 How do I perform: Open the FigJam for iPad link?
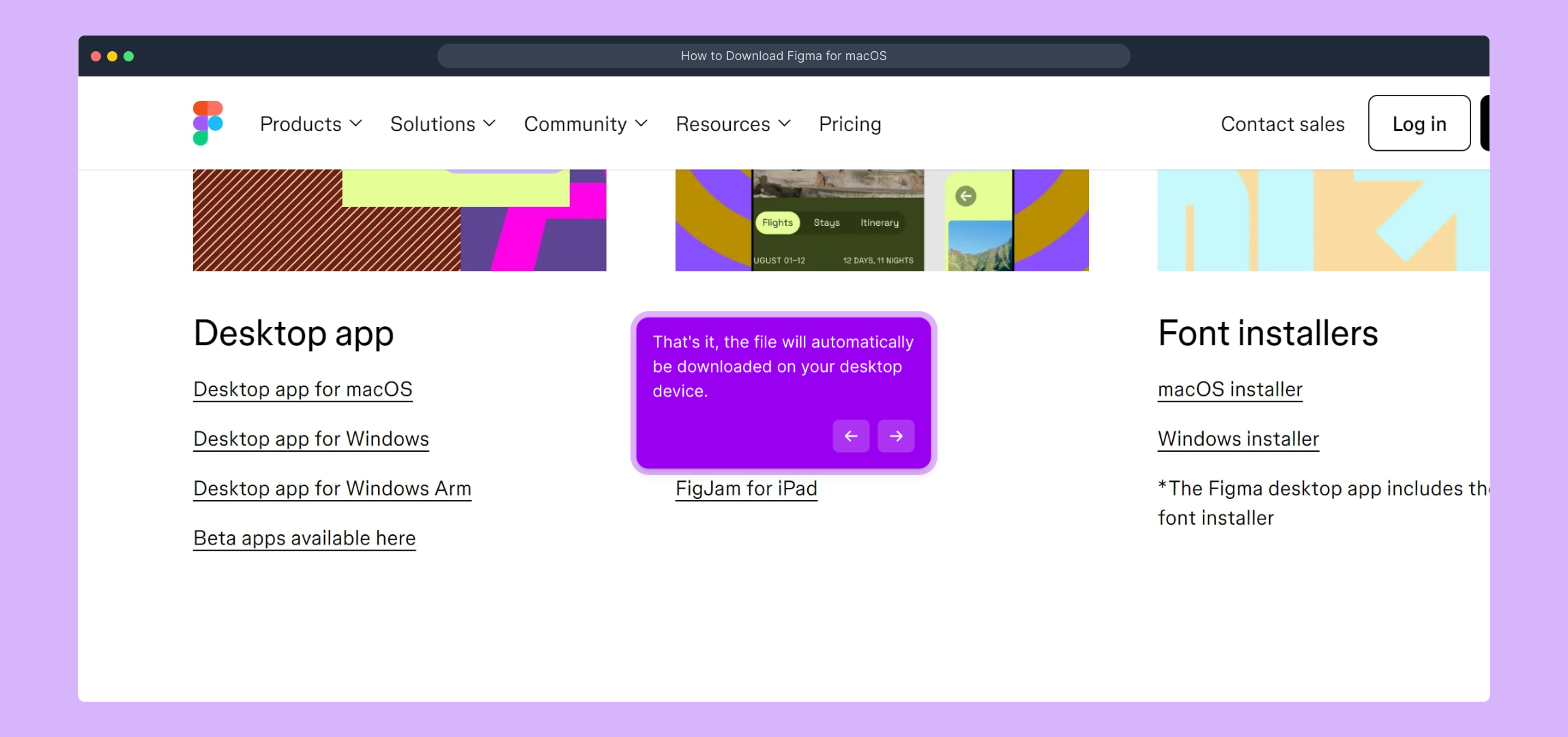[x=746, y=489]
